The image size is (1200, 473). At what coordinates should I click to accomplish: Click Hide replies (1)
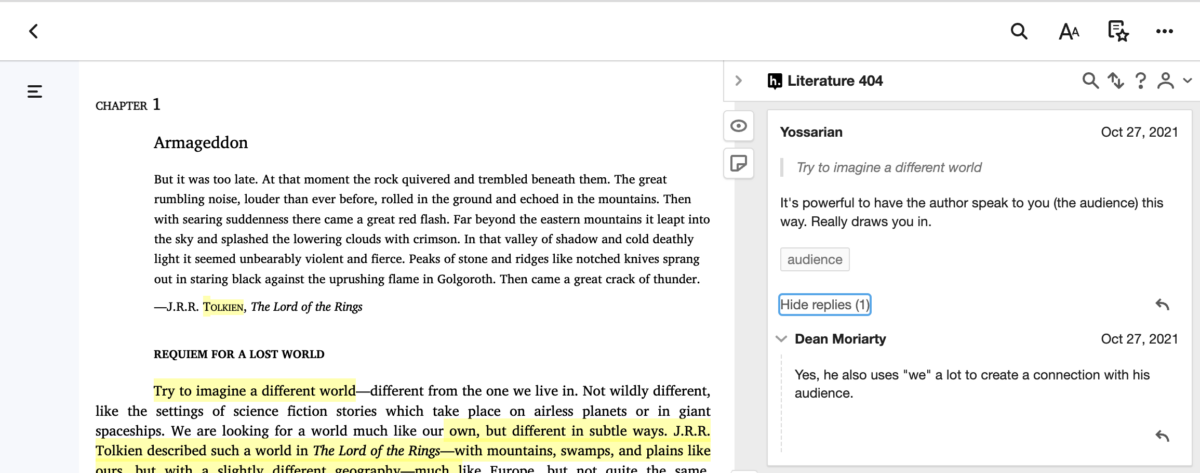click(x=825, y=304)
